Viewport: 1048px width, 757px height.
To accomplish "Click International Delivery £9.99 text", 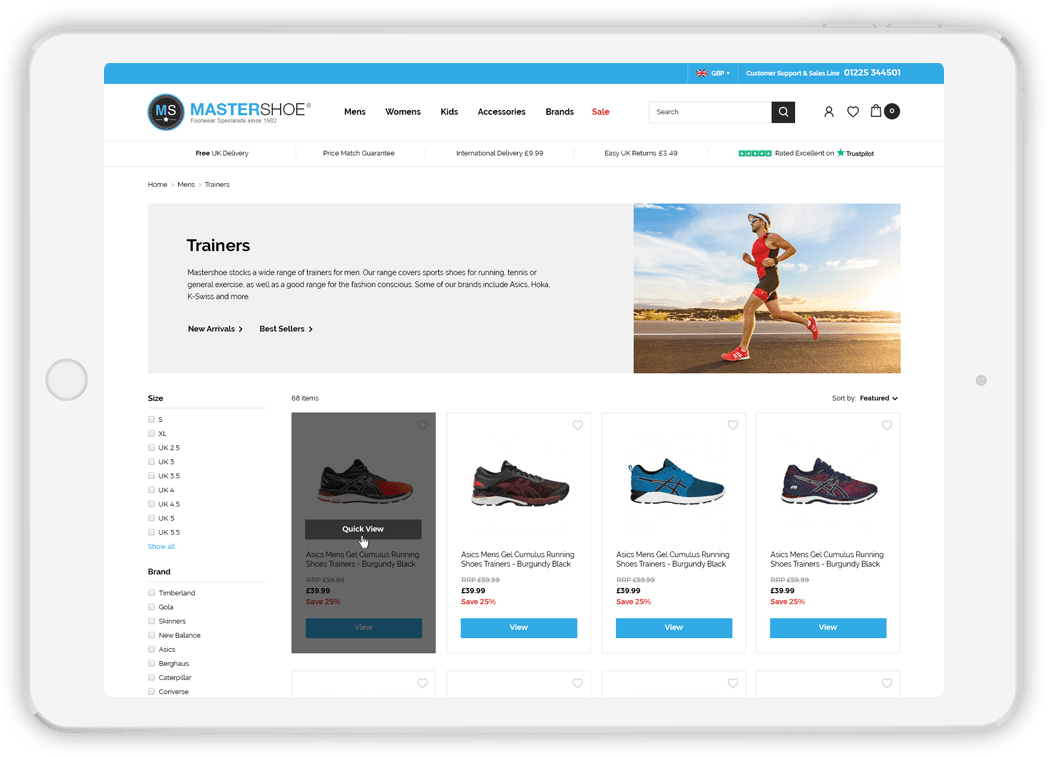I will (x=499, y=153).
